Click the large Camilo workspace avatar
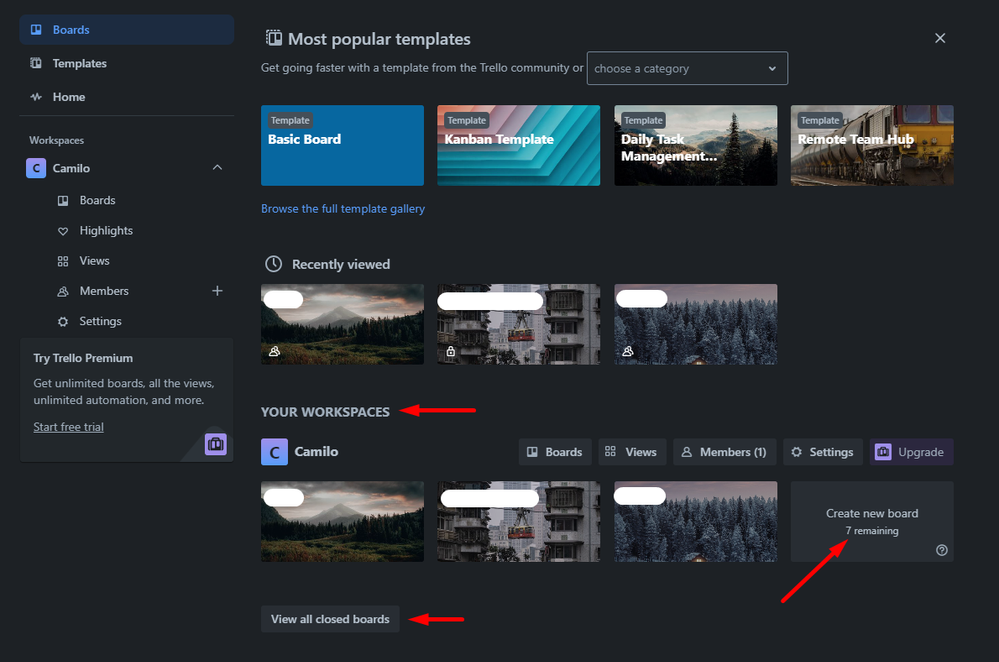 pos(275,452)
